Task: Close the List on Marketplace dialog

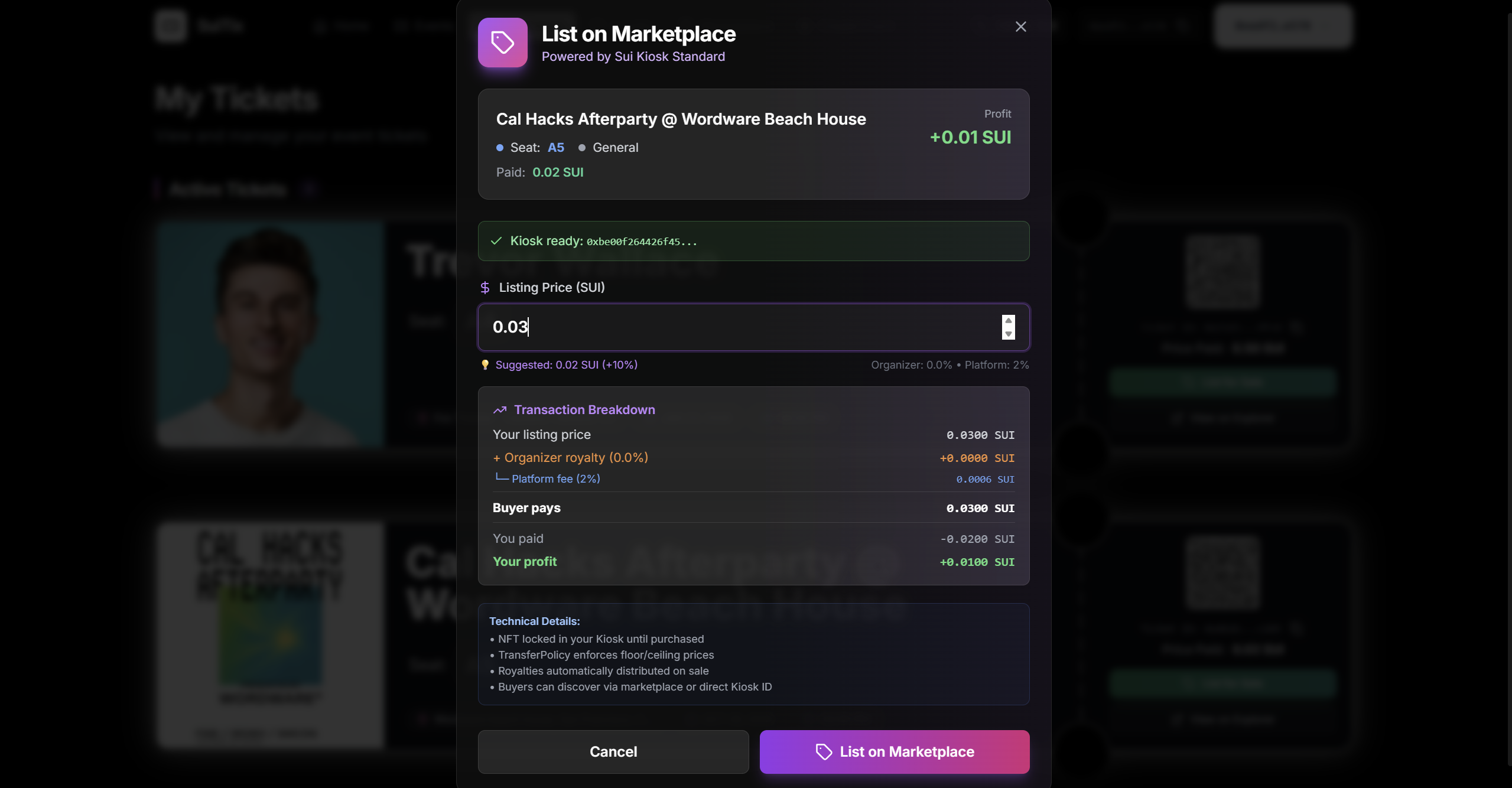Action: pos(1020,27)
